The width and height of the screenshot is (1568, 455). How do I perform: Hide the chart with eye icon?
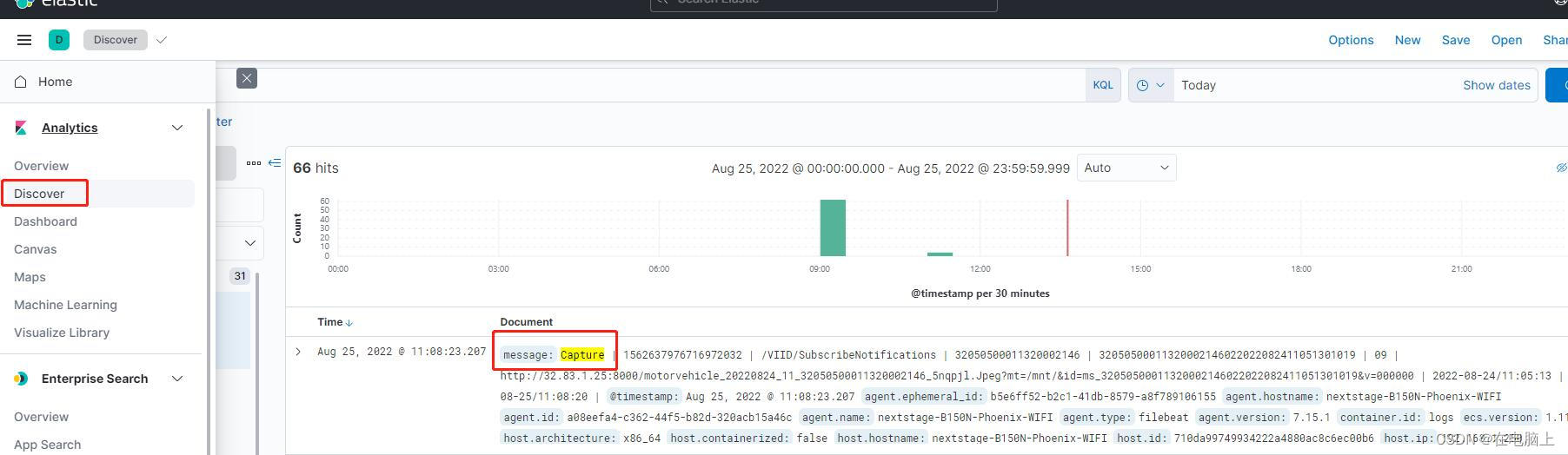(x=1561, y=168)
